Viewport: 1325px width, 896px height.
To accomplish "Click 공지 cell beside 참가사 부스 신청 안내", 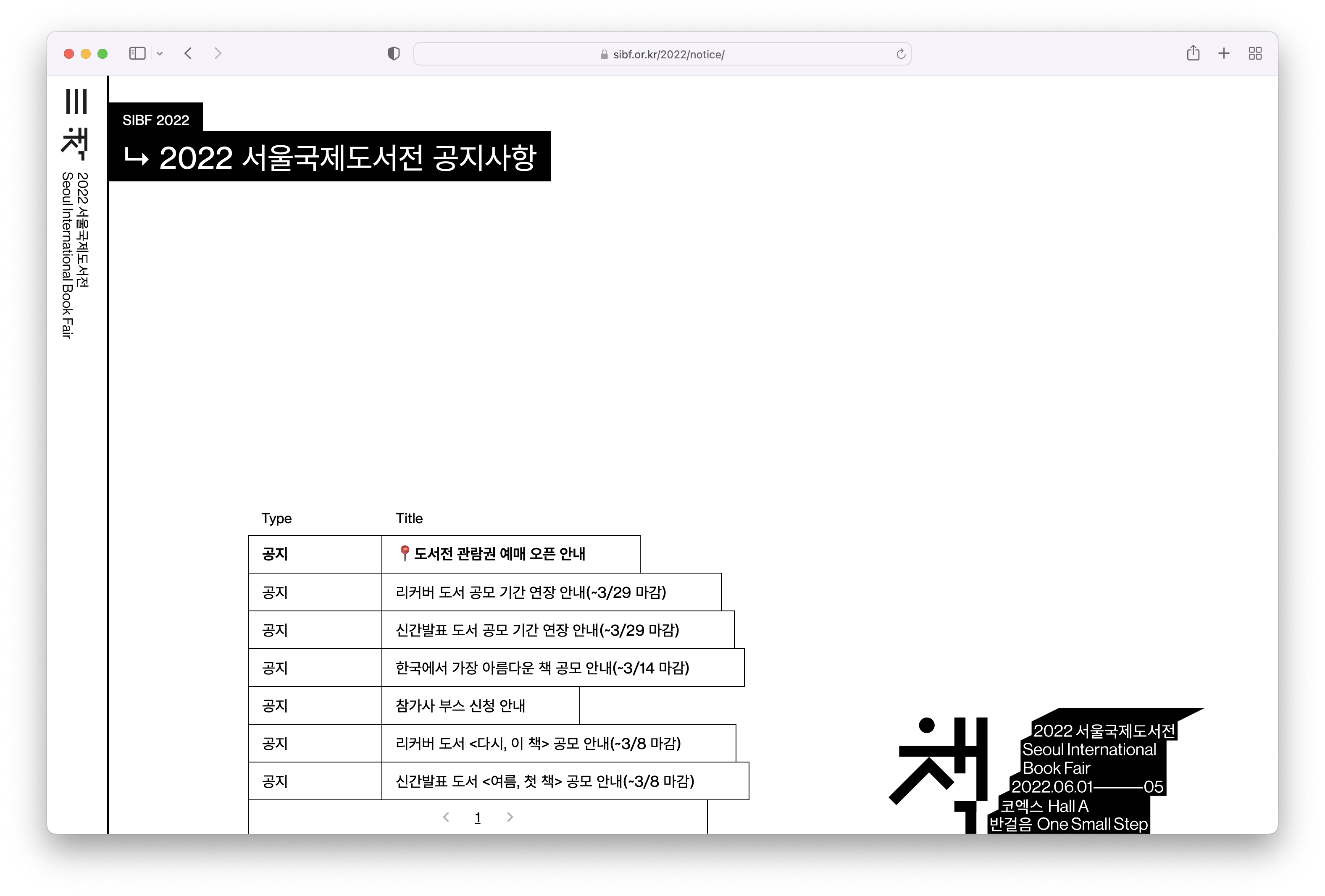I will point(315,705).
